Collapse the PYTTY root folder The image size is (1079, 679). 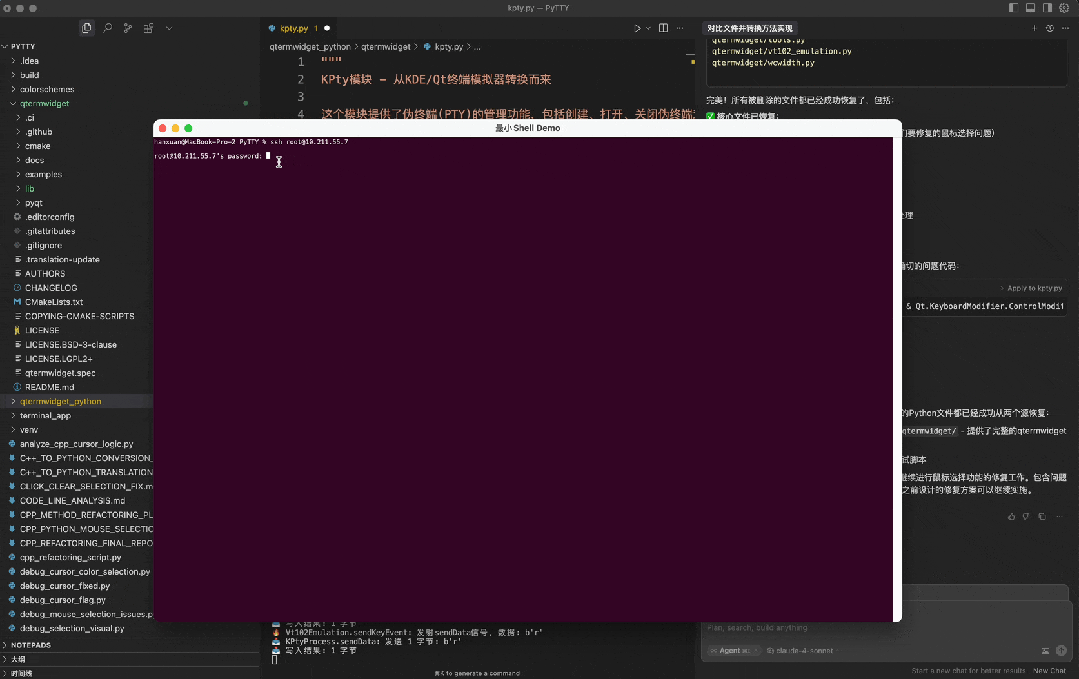click(23, 47)
